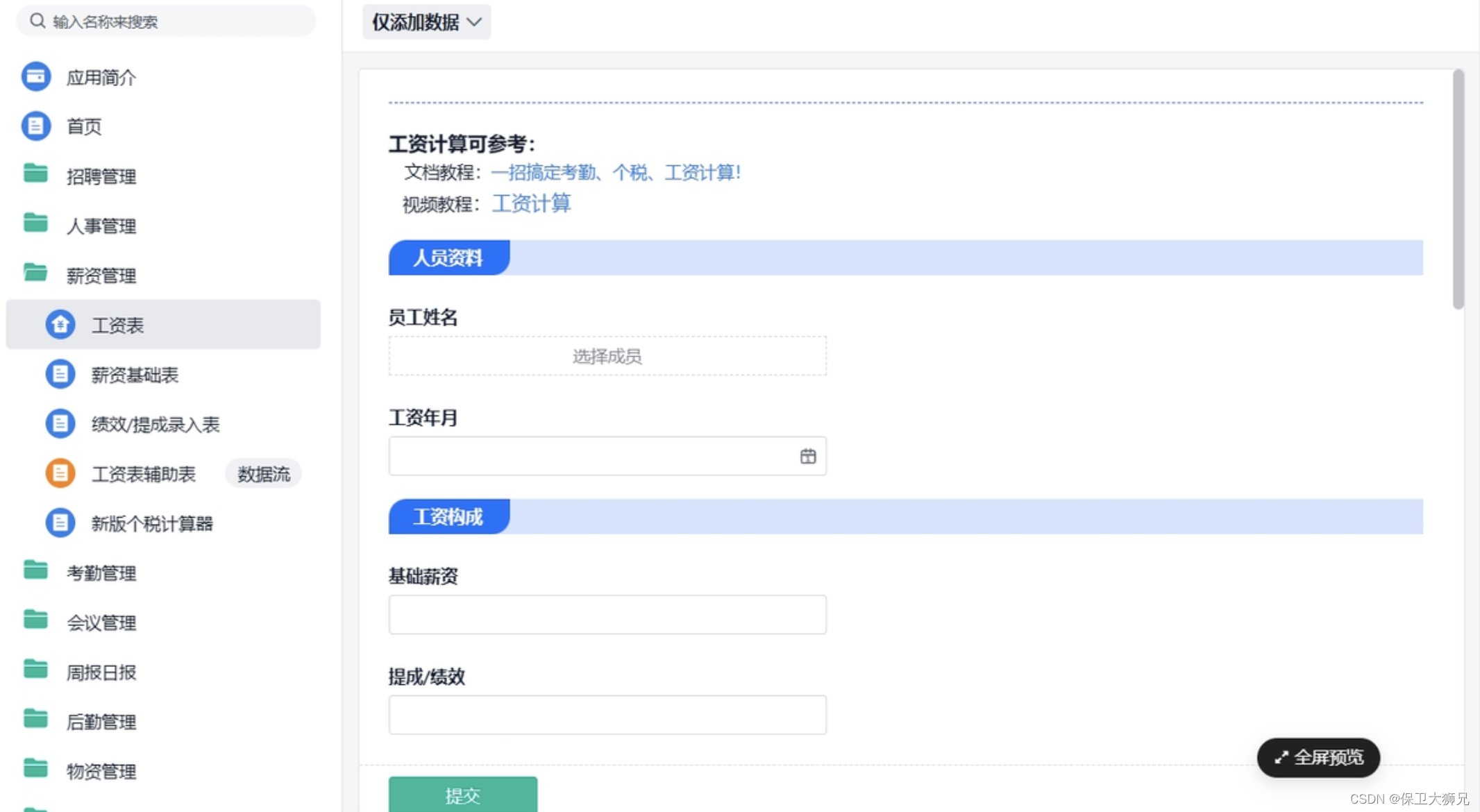Expand the 人事管理 folder

pyautogui.click(x=101, y=226)
